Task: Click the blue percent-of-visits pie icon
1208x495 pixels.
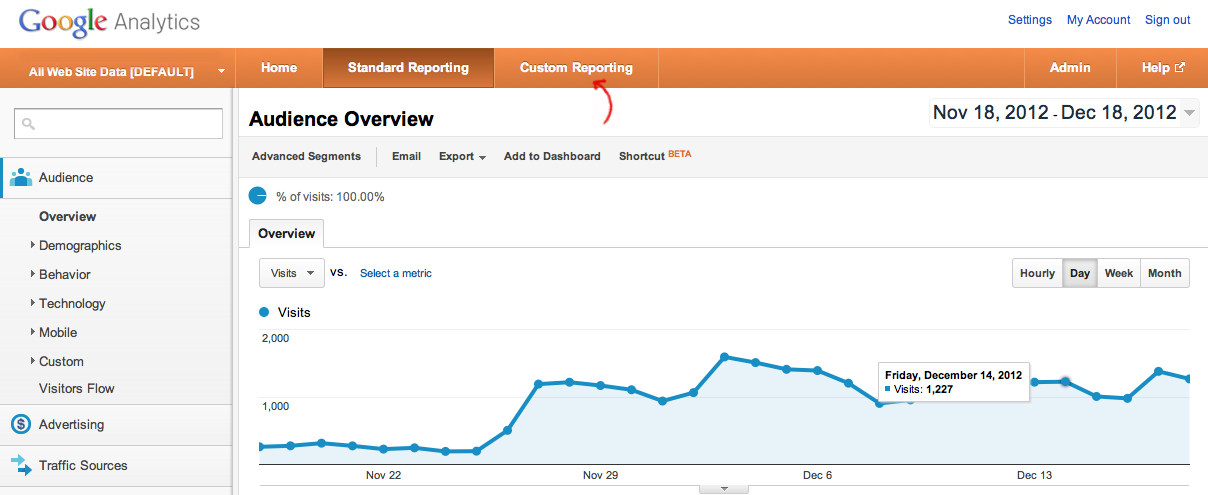Action: pyautogui.click(x=257, y=196)
